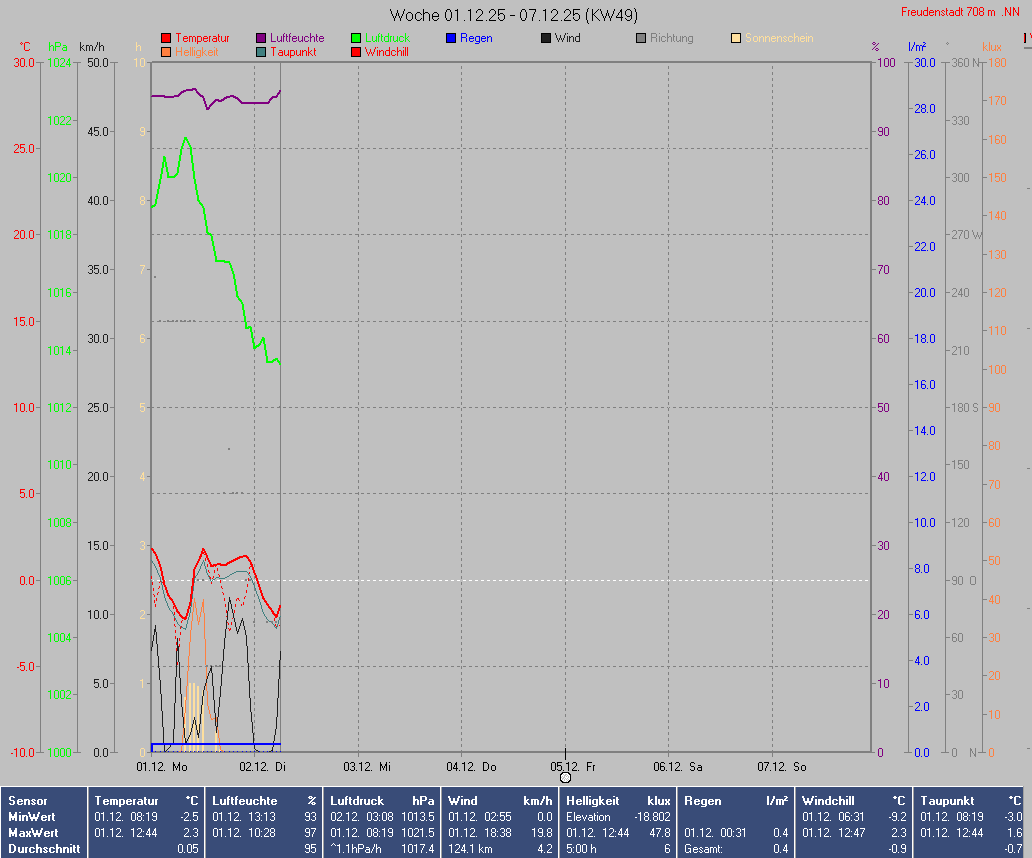Click the orange Helligkeit legend swatch
The height and width of the screenshot is (858, 1032).
[166, 51]
